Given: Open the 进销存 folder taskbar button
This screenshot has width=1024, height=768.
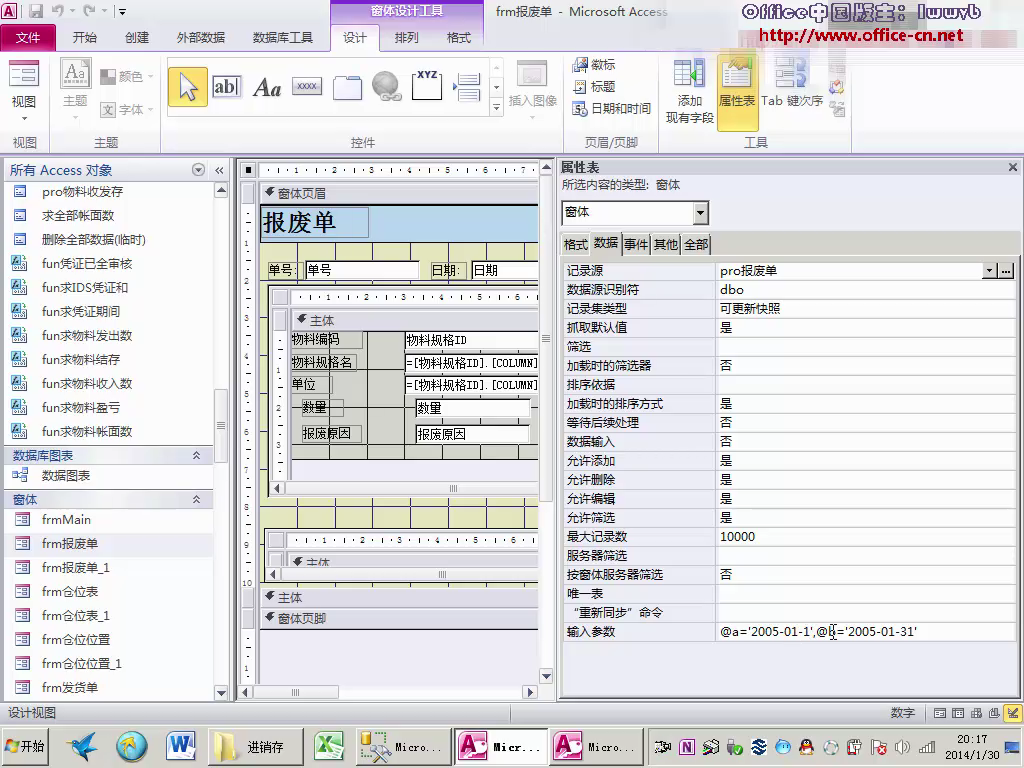Looking at the screenshot, I should click(255, 746).
